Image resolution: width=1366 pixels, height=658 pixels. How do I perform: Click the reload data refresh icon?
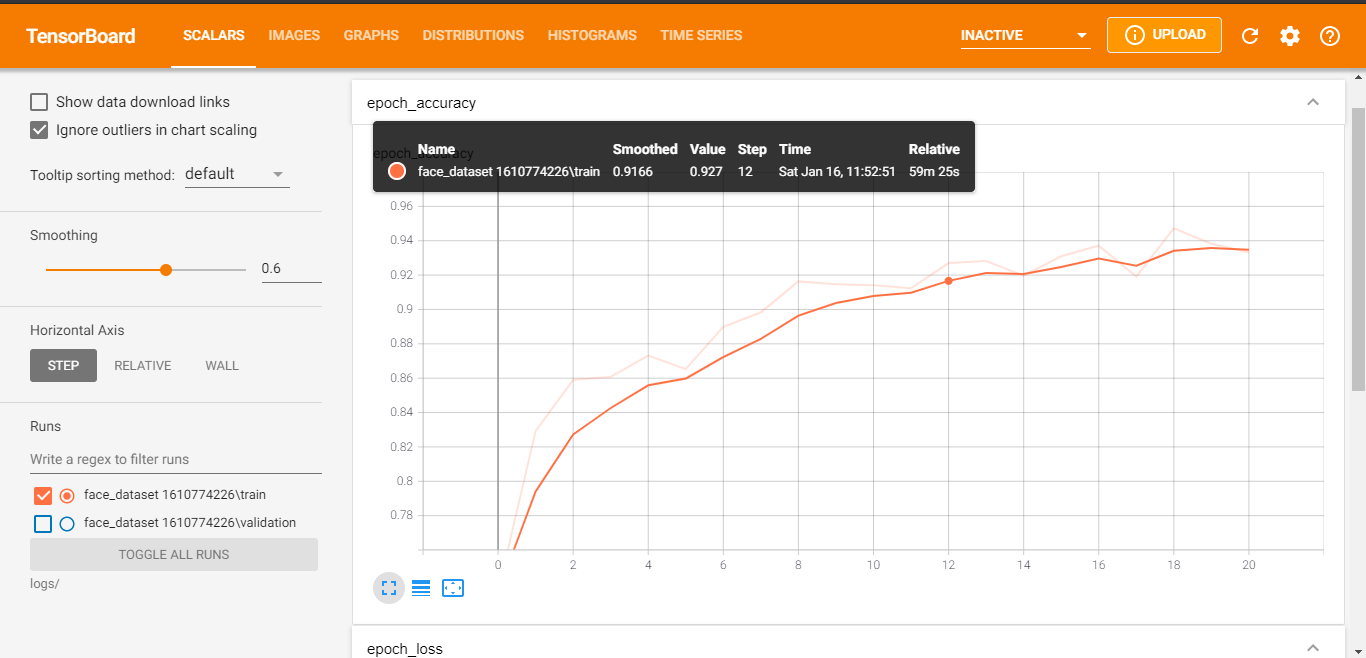(x=1250, y=36)
